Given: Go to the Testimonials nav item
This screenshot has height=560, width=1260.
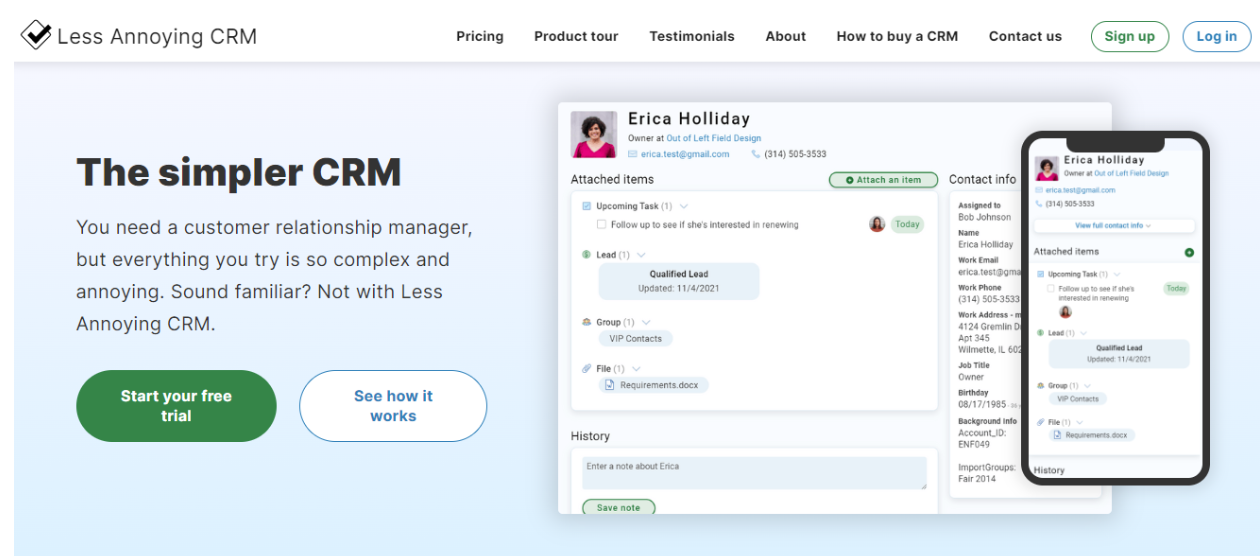Looking at the screenshot, I should point(692,36).
